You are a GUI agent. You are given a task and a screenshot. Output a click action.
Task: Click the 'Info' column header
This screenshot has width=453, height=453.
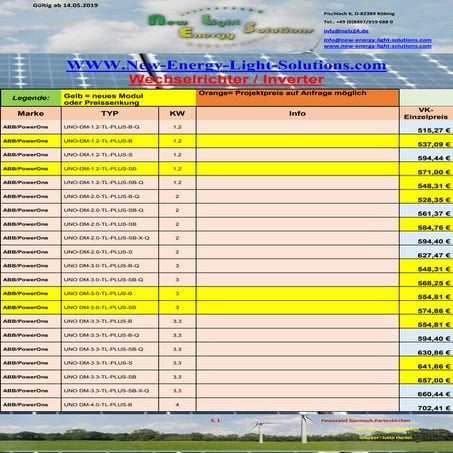pos(298,113)
